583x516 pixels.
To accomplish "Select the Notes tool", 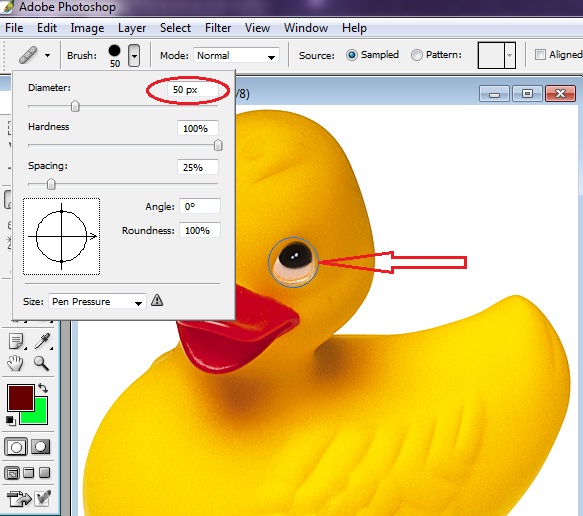I will [16, 341].
